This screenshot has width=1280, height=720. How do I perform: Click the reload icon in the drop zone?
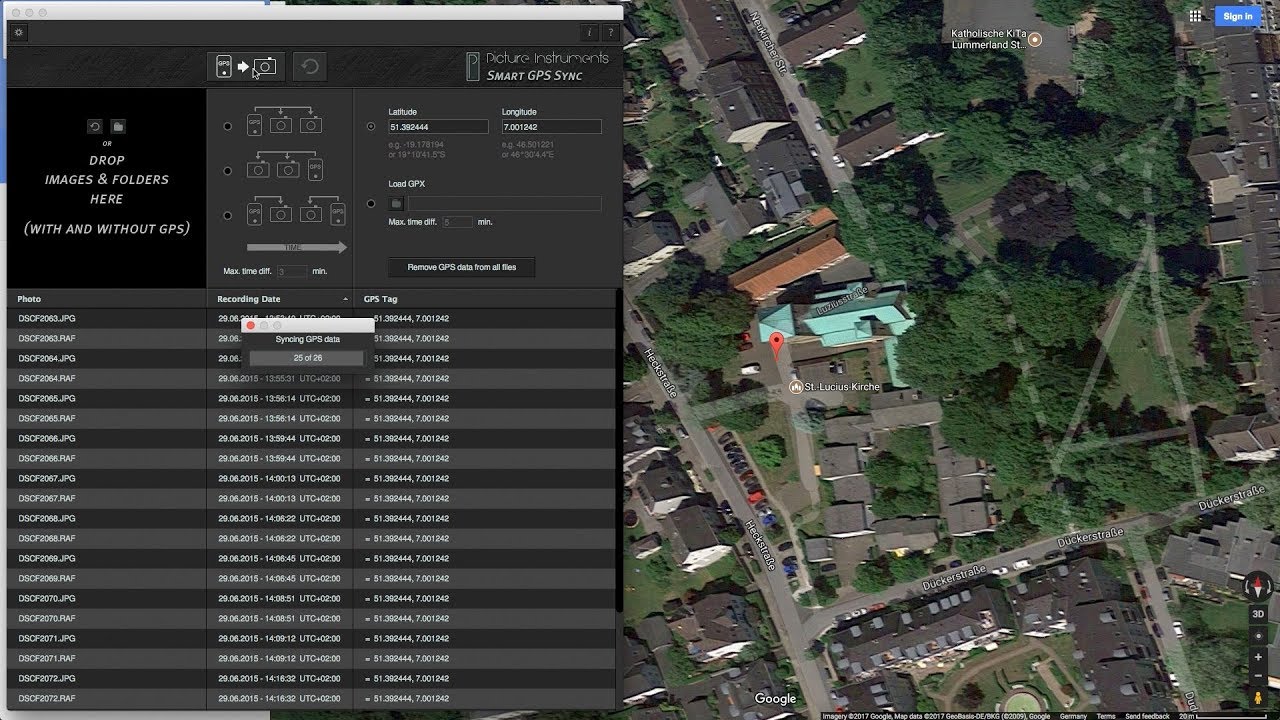[x=94, y=127]
